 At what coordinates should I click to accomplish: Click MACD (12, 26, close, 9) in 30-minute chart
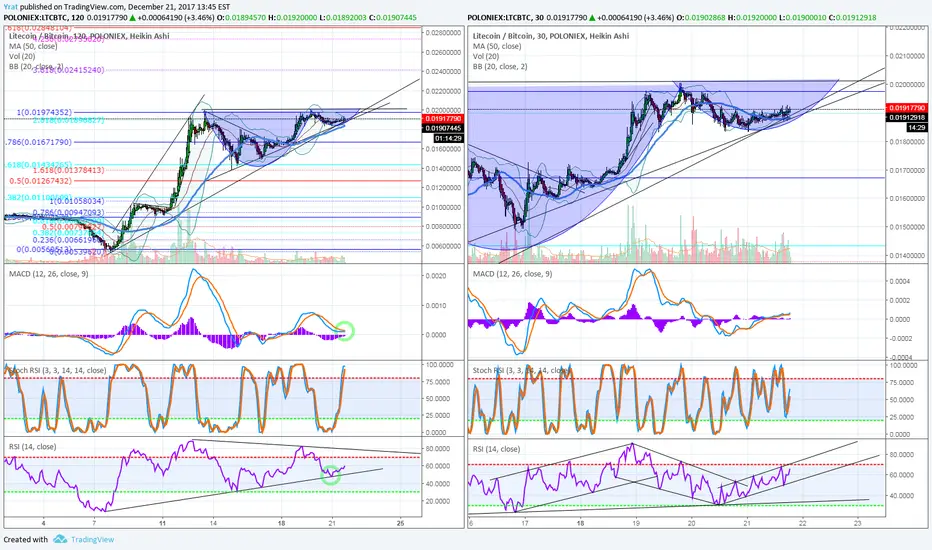pos(512,274)
